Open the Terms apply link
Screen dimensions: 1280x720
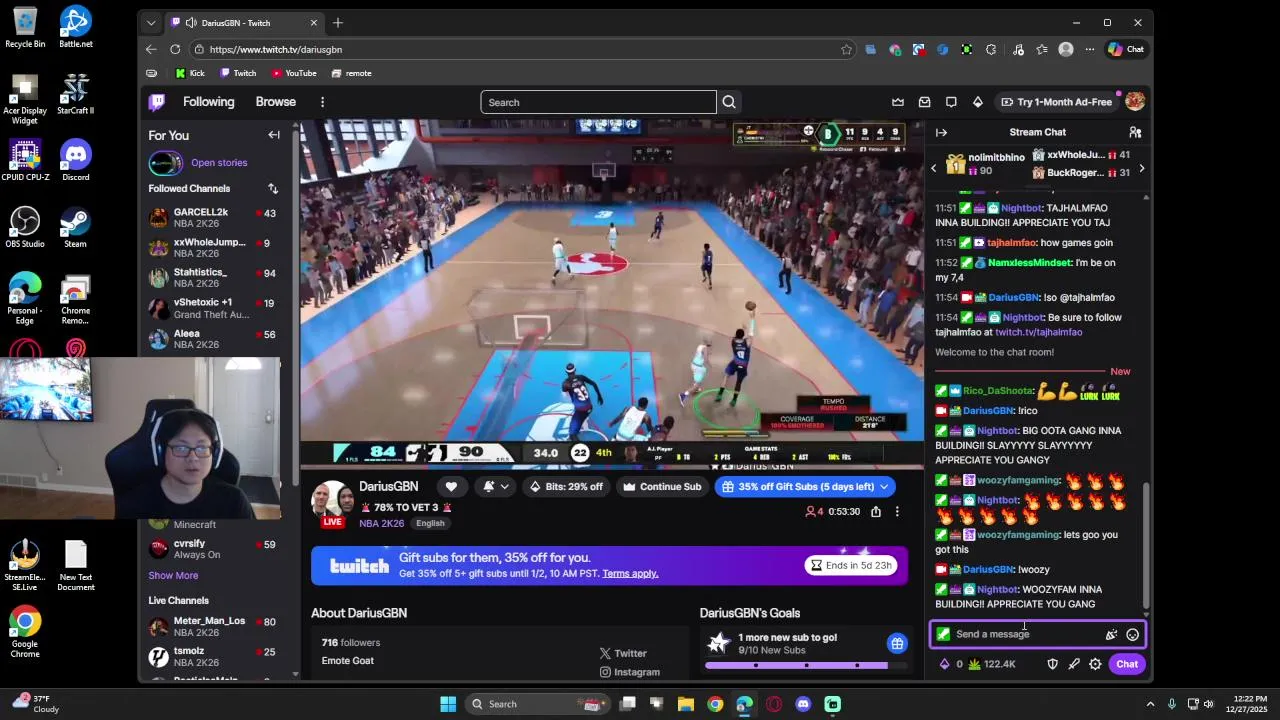click(x=630, y=573)
